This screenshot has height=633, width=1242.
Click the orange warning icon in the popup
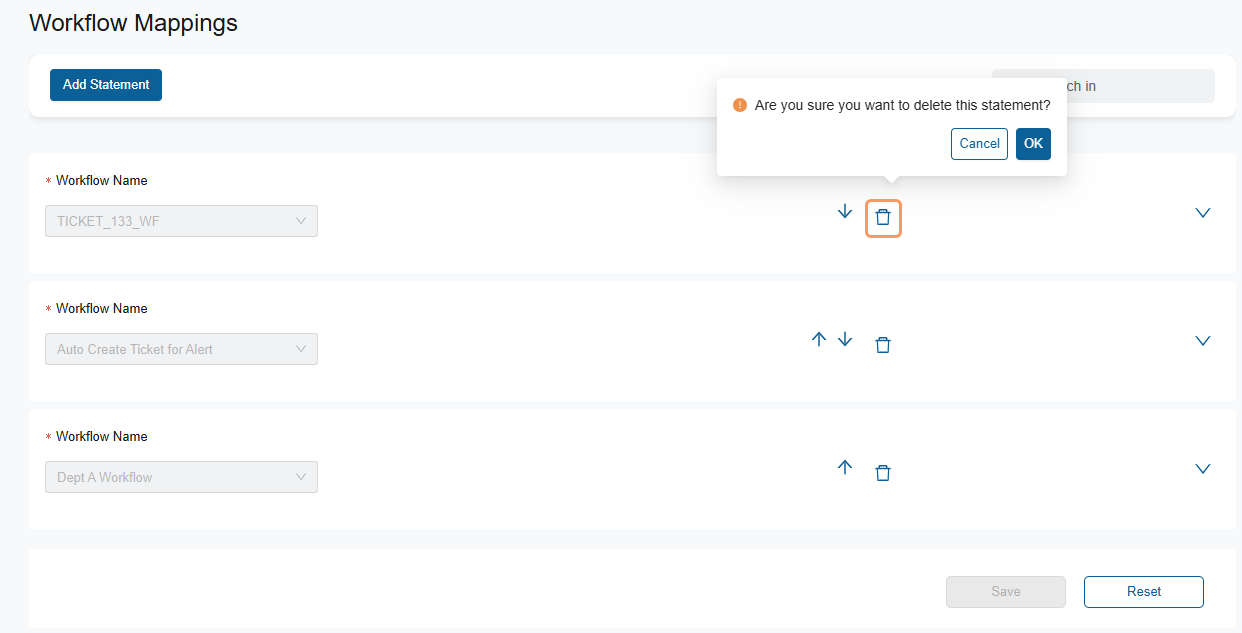coord(740,105)
